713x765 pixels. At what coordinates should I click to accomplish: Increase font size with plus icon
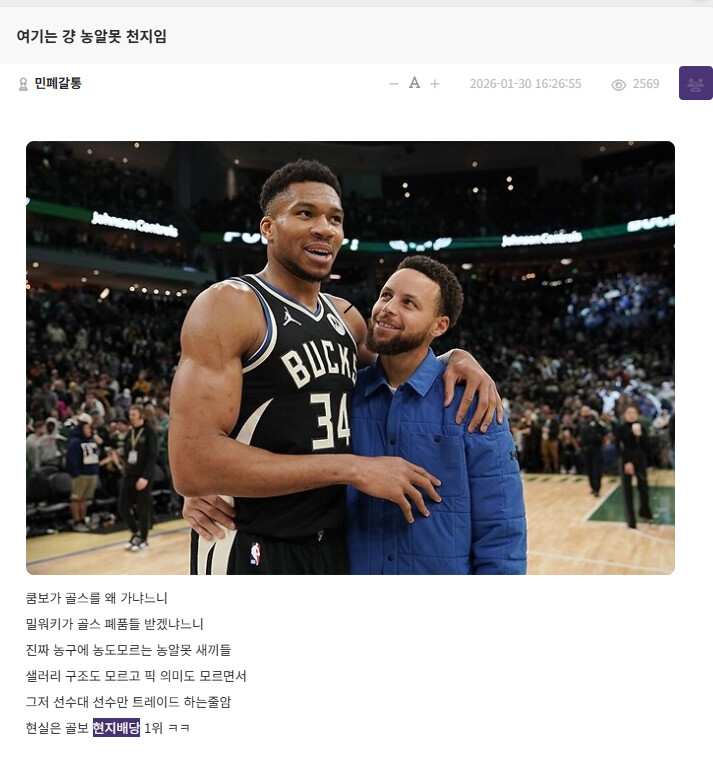pyautogui.click(x=434, y=84)
